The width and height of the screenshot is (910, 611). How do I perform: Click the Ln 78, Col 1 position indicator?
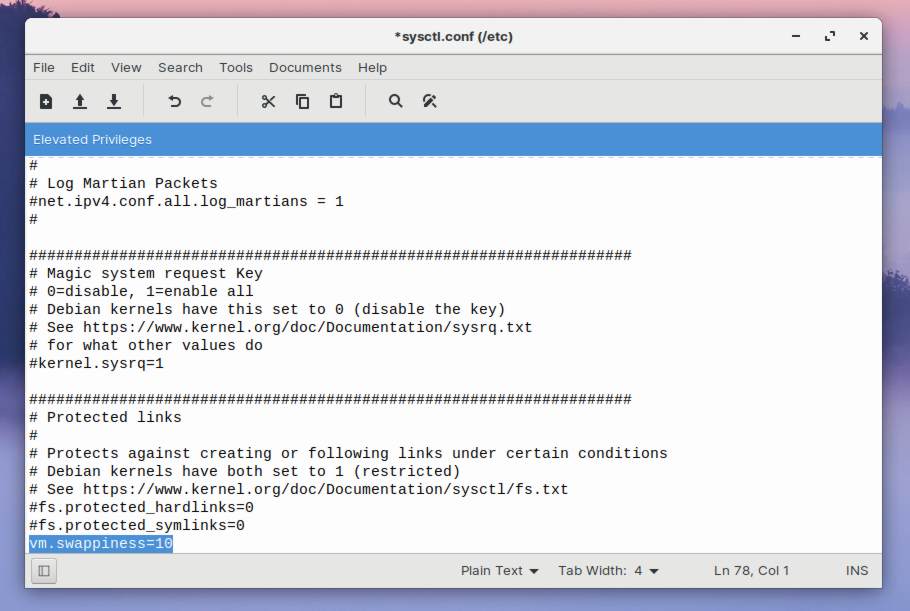(751, 571)
